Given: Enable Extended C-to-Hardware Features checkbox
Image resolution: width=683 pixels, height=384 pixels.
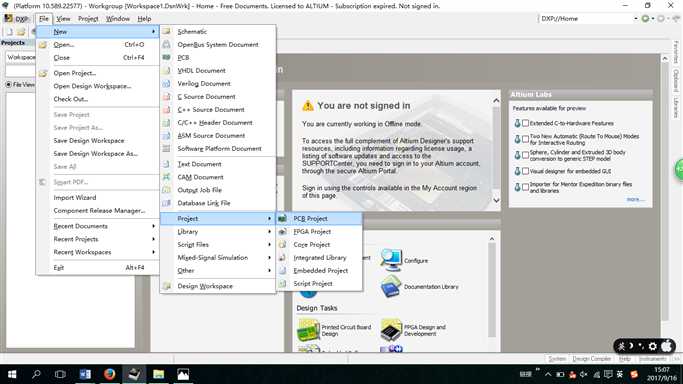Looking at the screenshot, I should coord(526,123).
